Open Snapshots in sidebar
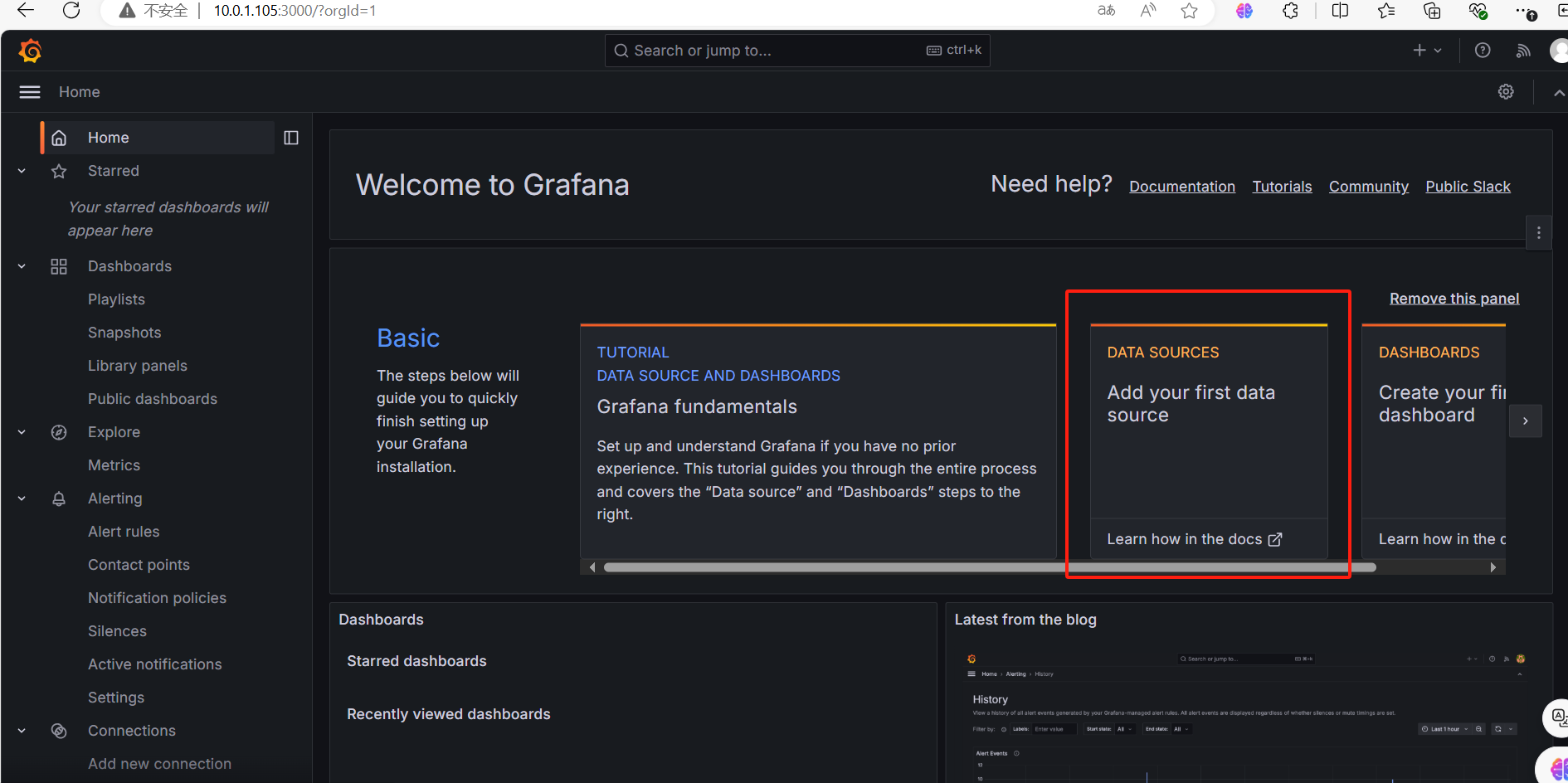 (x=124, y=333)
